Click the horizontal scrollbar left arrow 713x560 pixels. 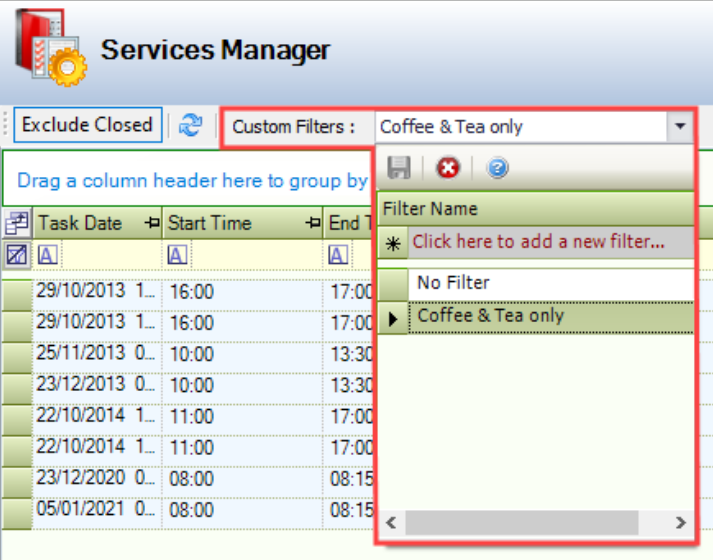coord(391,522)
